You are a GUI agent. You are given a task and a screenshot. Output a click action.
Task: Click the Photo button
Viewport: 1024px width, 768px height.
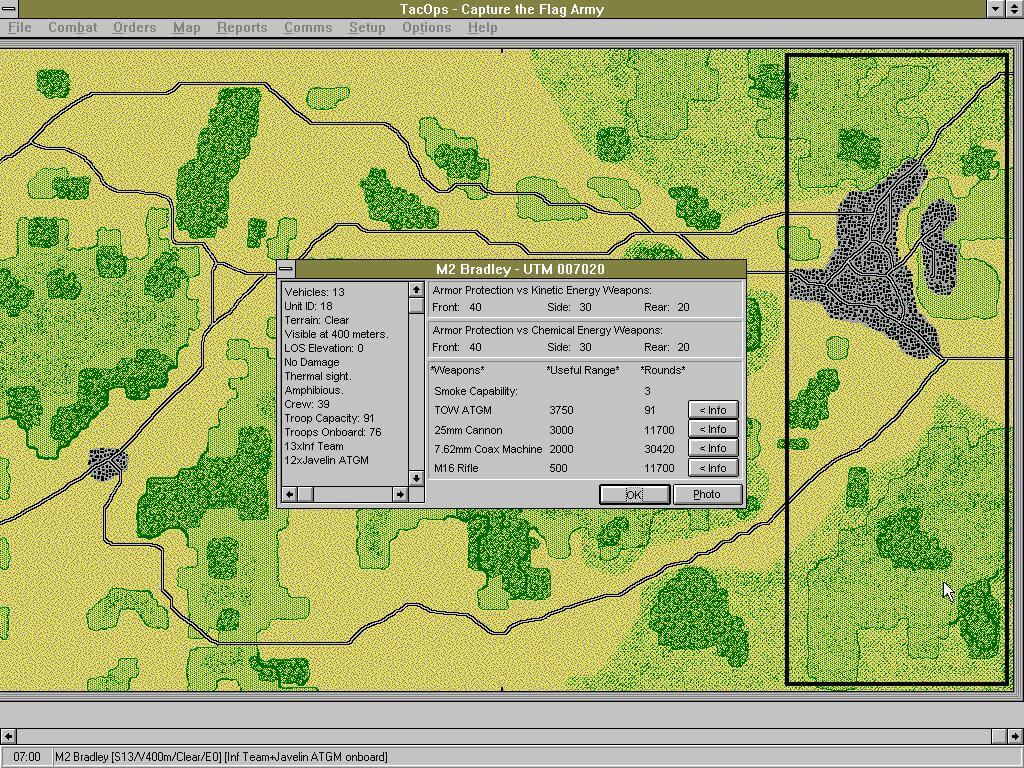(x=707, y=494)
